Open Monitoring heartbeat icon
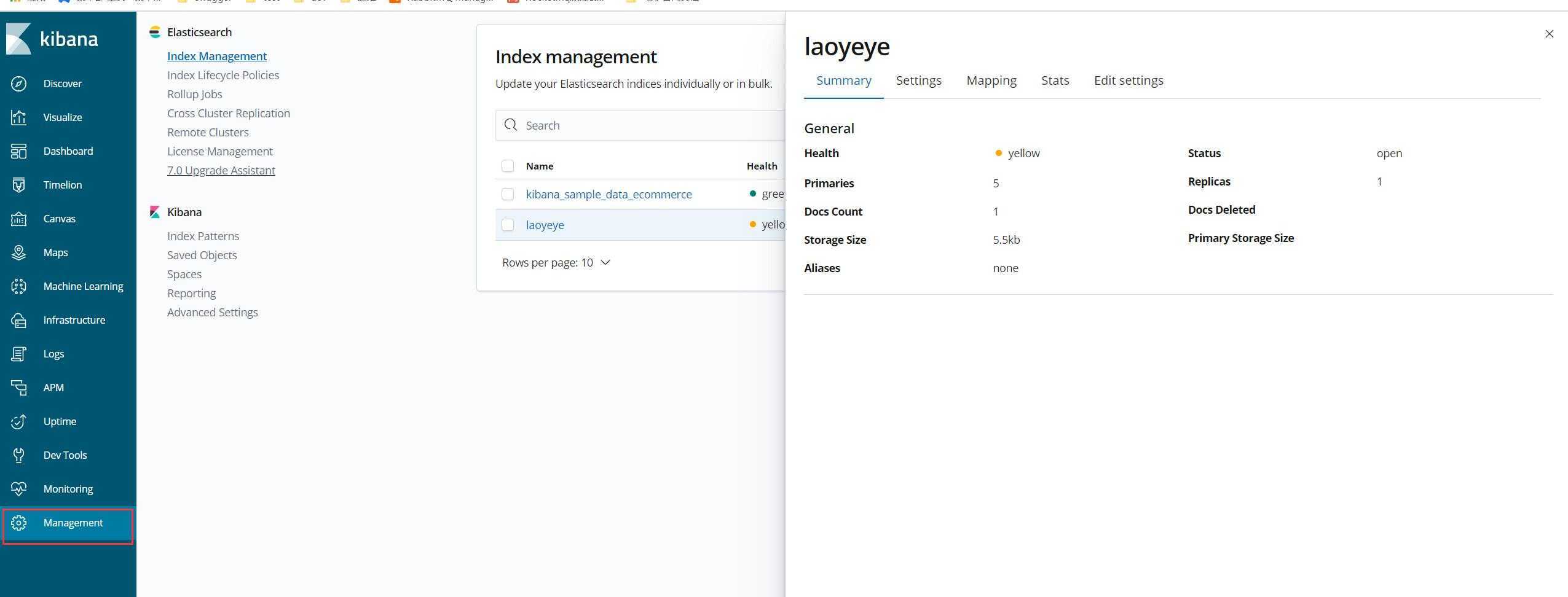Image resolution: width=1568 pixels, height=597 pixels. pos(19,489)
